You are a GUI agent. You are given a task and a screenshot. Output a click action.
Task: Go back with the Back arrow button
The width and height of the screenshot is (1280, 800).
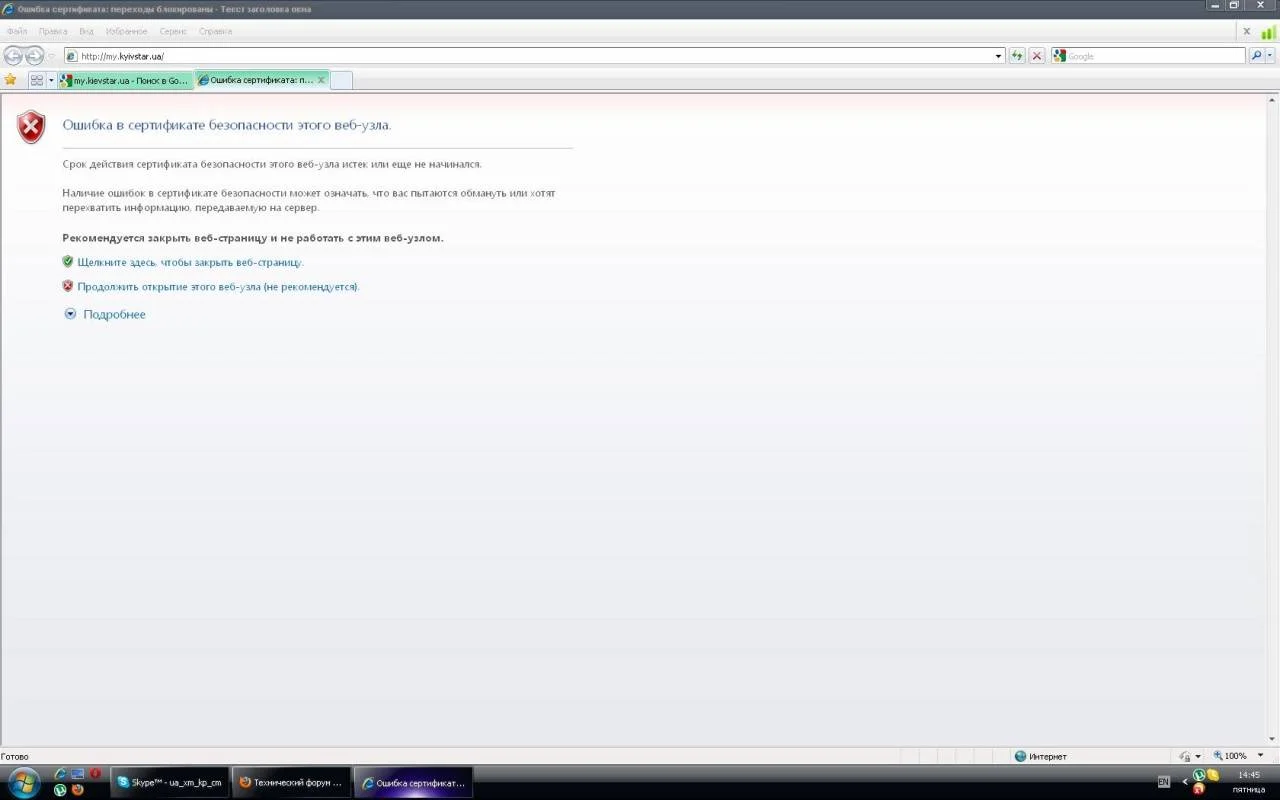click(x=13, y=56)
